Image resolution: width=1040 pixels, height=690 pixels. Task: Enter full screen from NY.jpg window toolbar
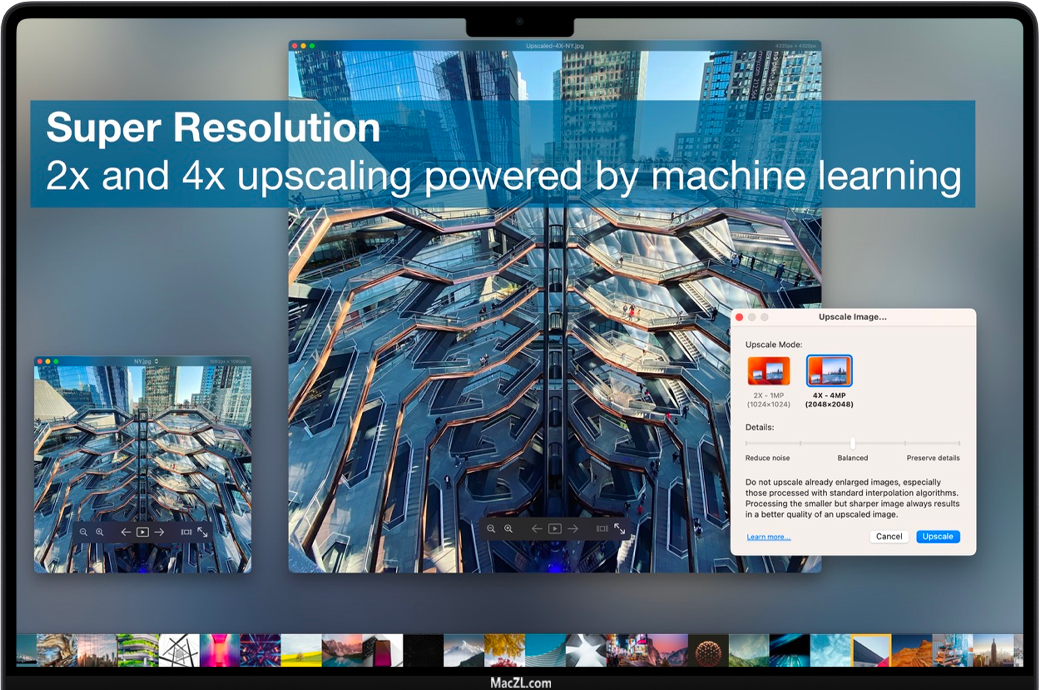(x=202, y=533)
